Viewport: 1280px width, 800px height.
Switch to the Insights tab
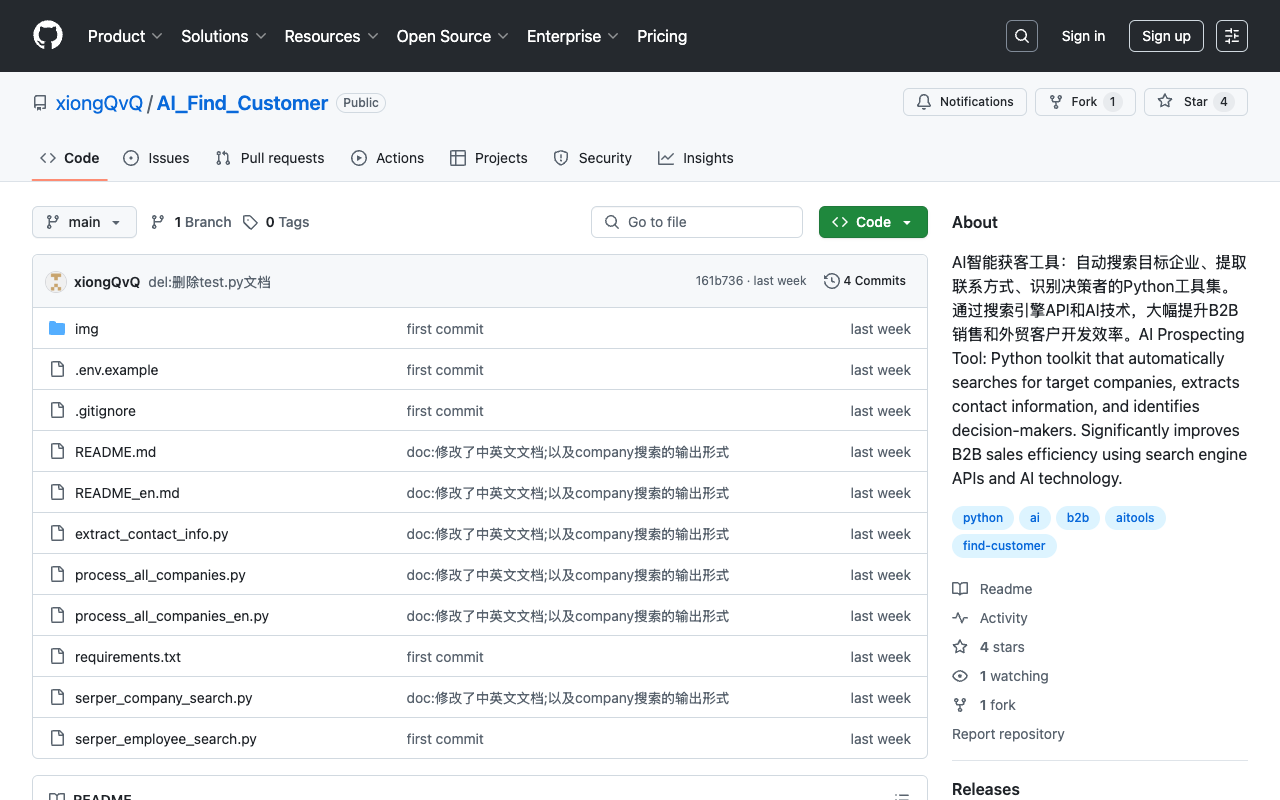point(696,158)
